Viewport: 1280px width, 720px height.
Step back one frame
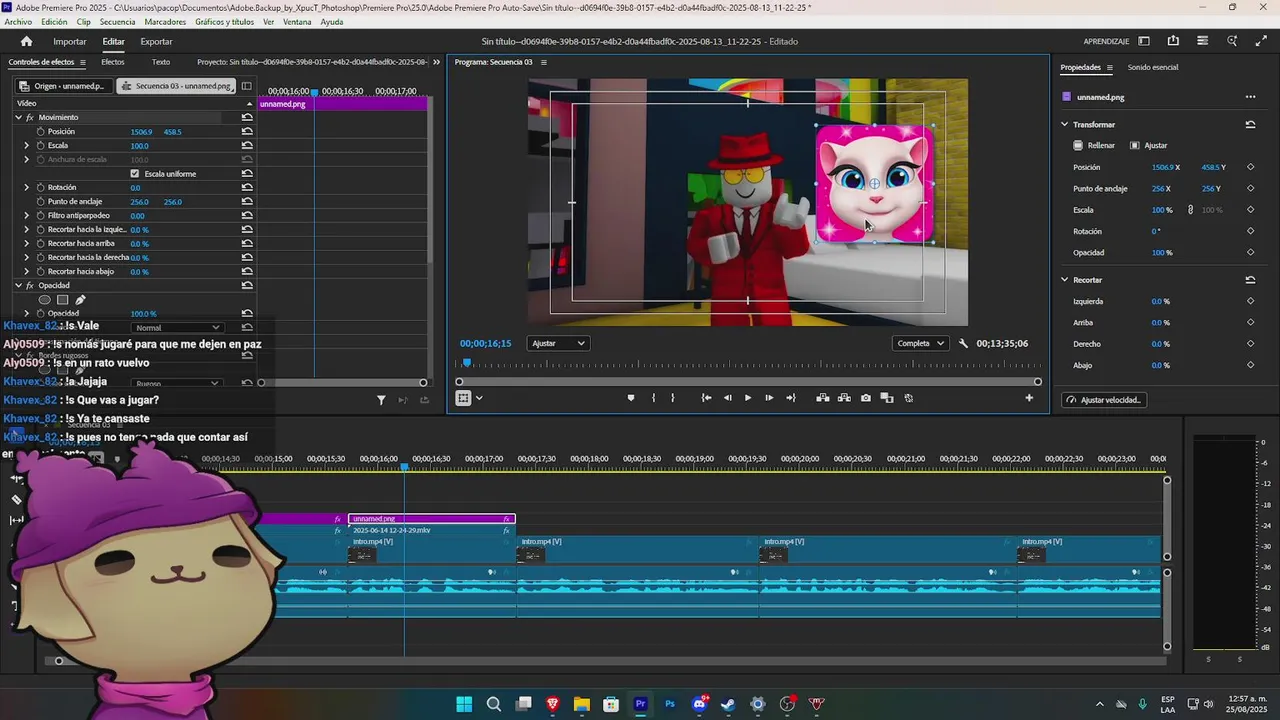coord(727,398)
